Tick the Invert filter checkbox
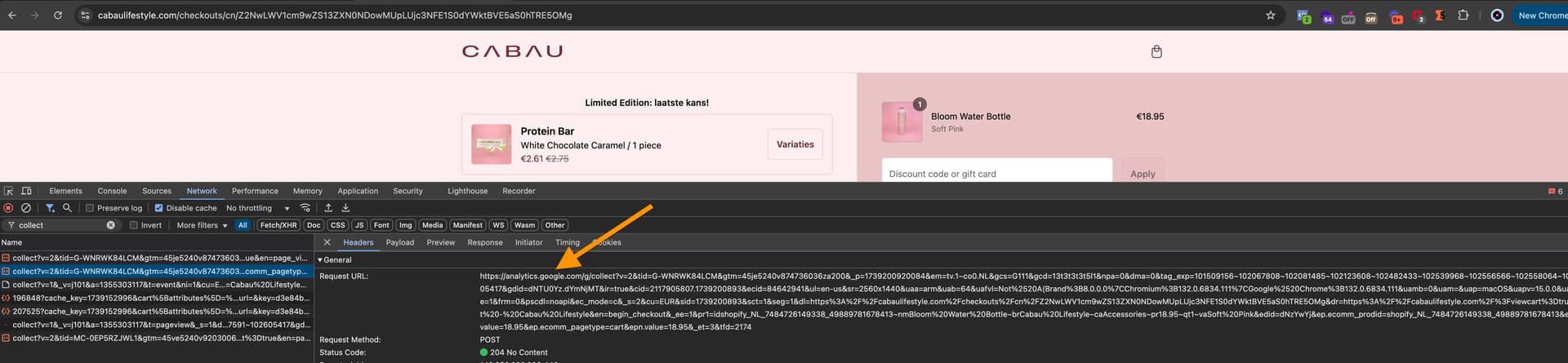The width and height of the screenshot is (1568, 363). [x=134, y=225]
